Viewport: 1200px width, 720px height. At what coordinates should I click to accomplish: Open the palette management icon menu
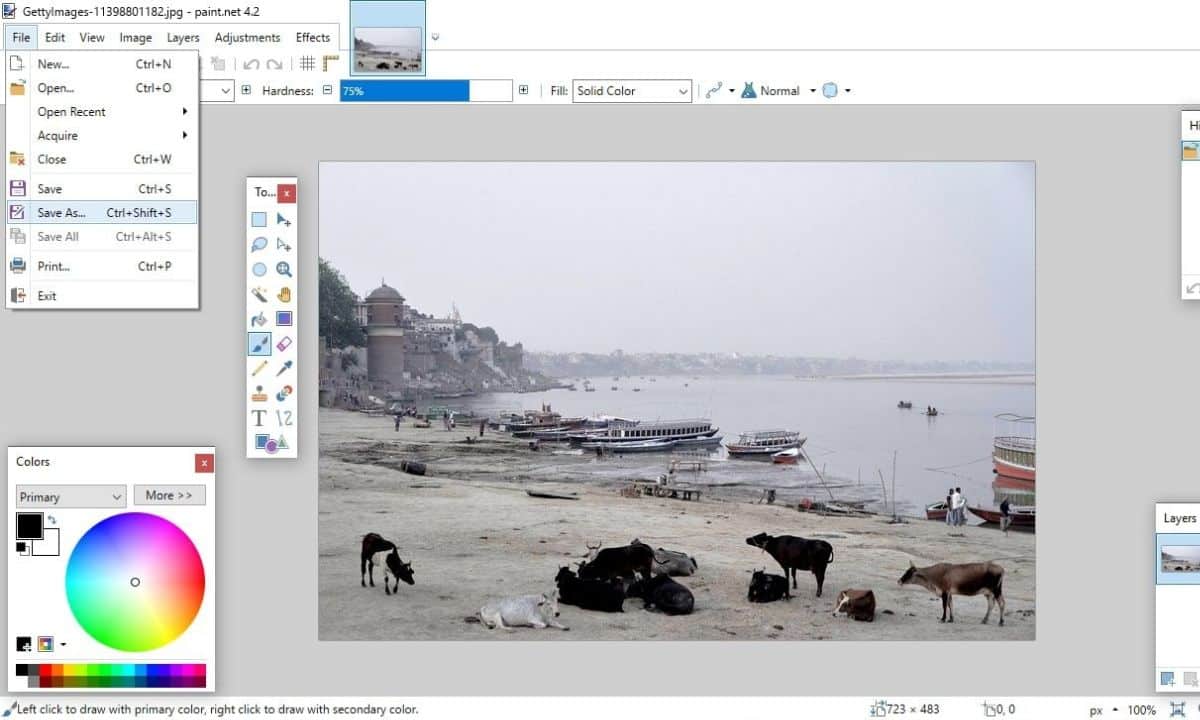tap(51, 644)
